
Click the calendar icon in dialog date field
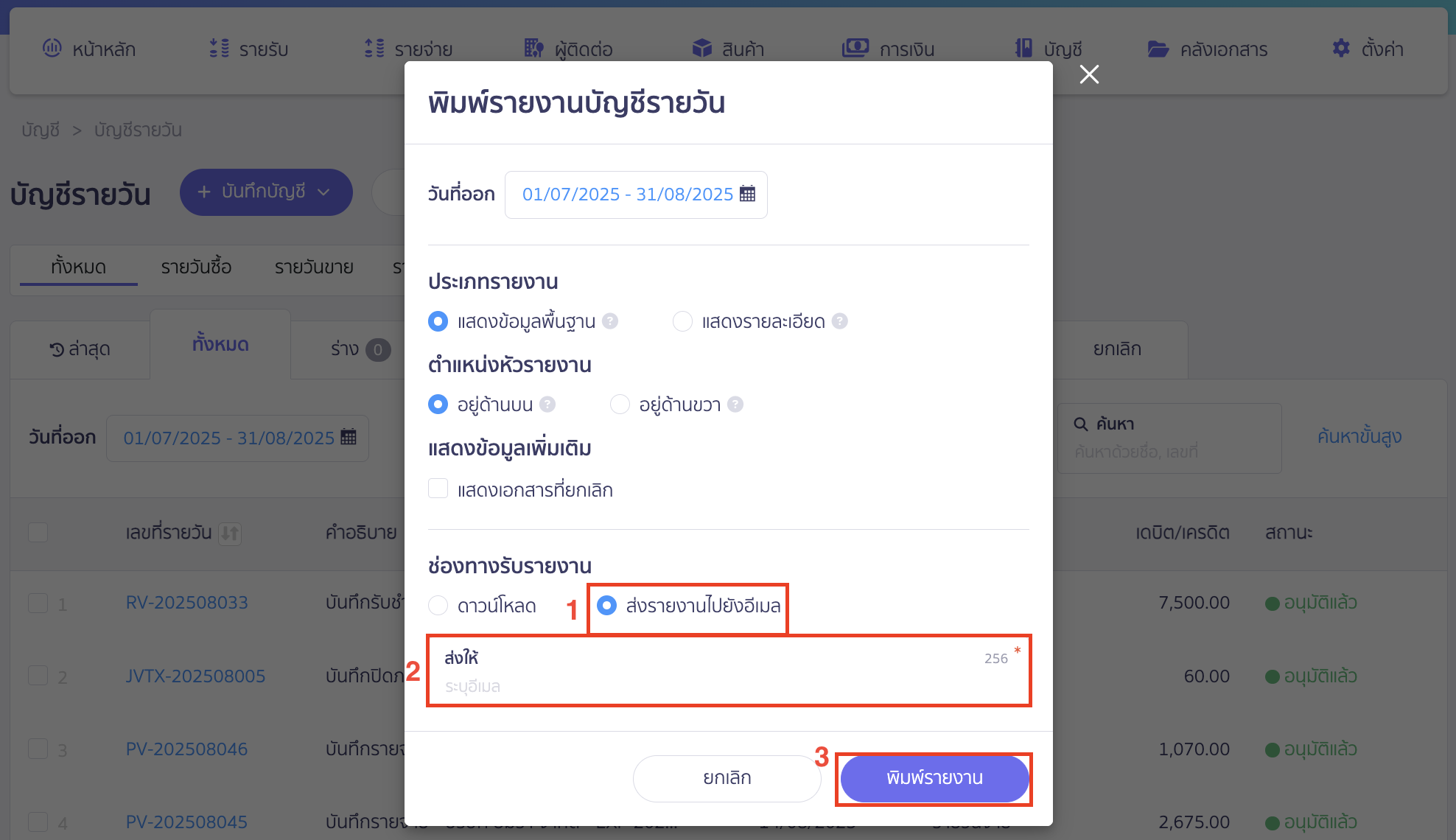[x=747, y=194]
